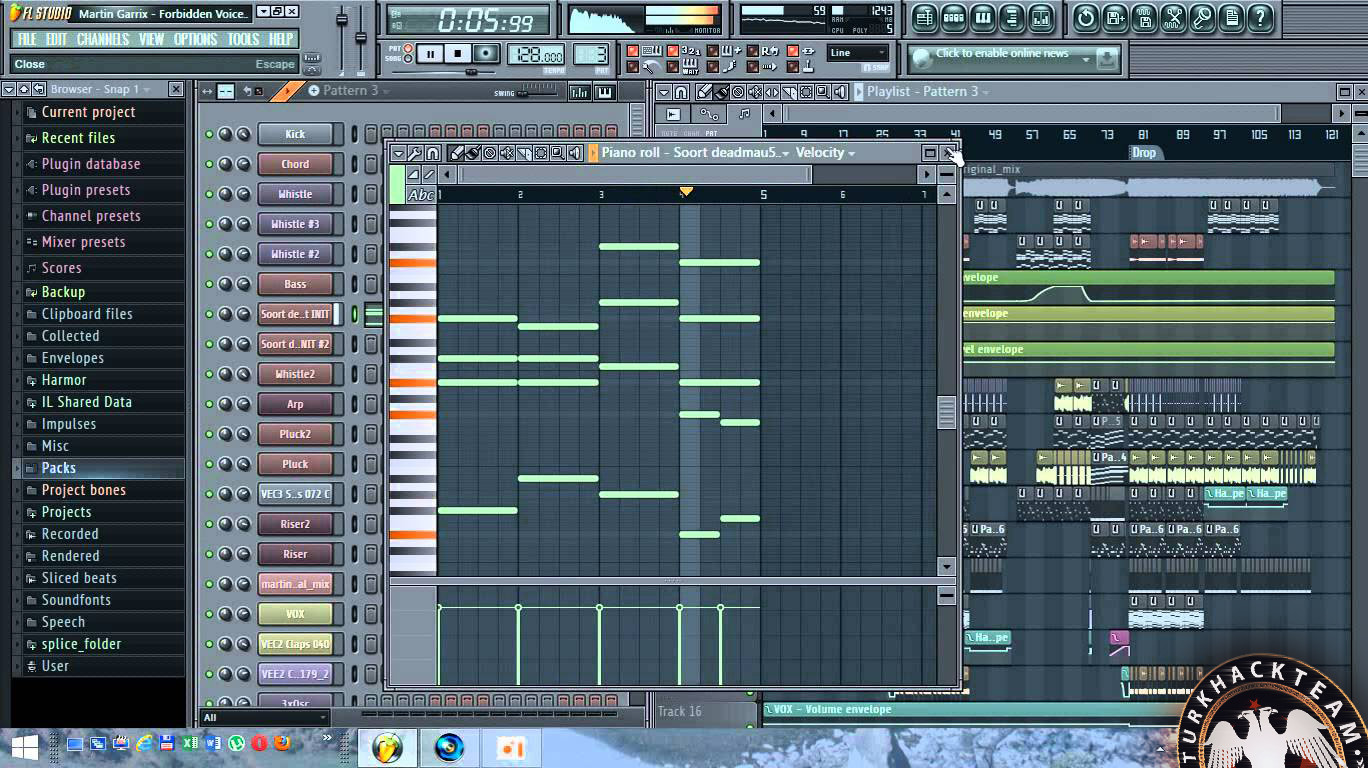This screenshot has height=768, width=1368.
Task: Open graph editor in step sequencer
Action: coord(580,92)
